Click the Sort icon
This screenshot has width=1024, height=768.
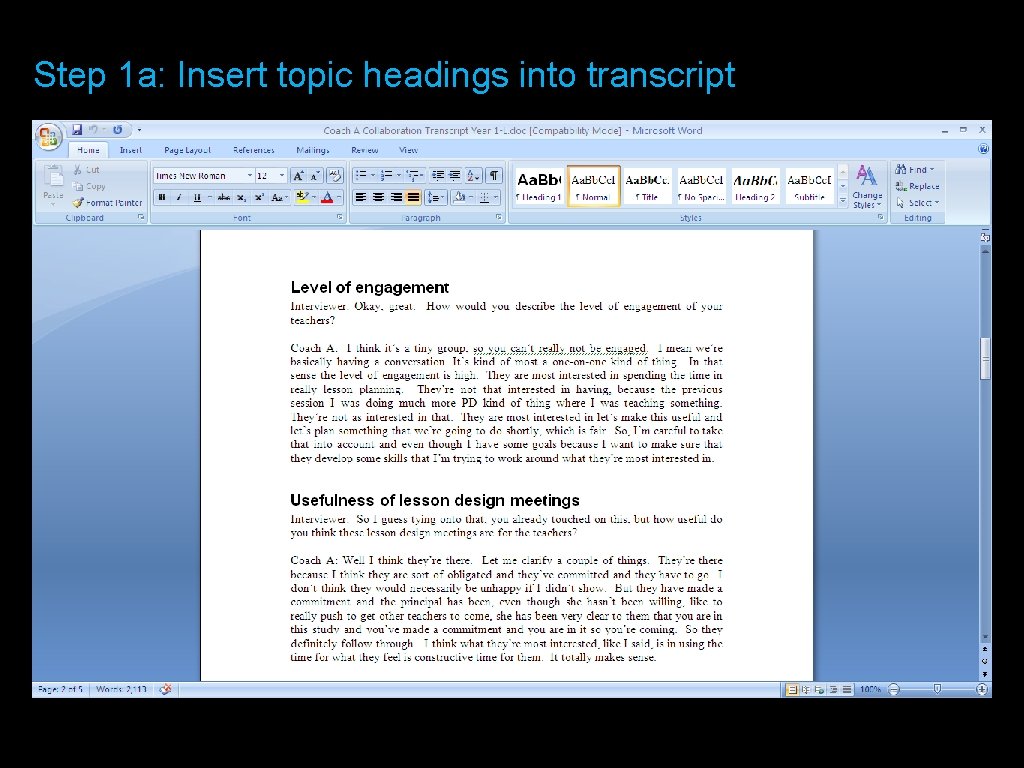point(473,175)
